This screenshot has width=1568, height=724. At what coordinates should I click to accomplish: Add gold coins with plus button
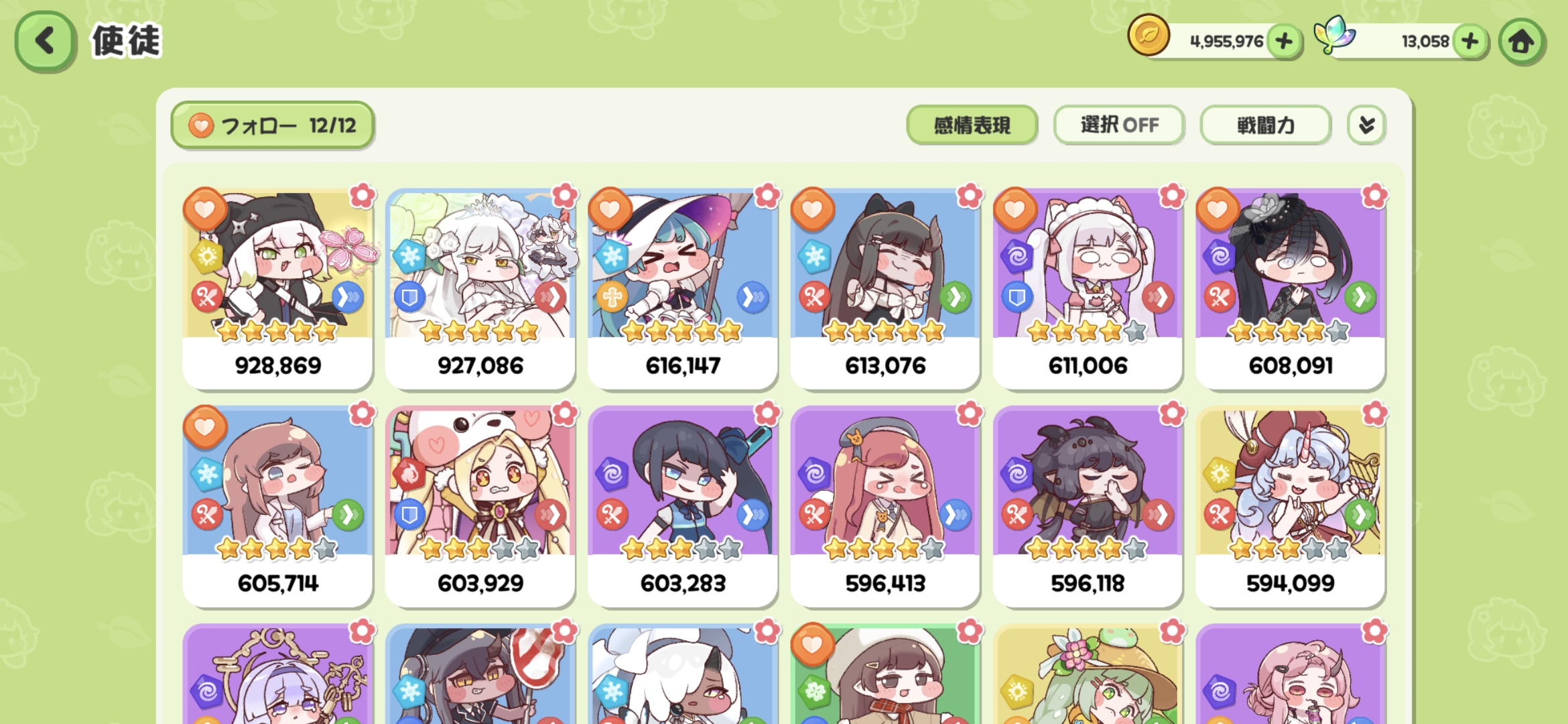click(1284, 42)
